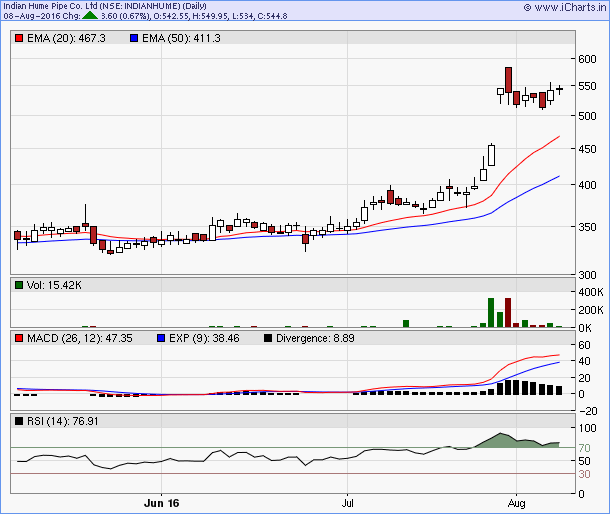The height and width of the screenshot is (514, 610).
Task: Click the chart title 'Indian Hume Pipe Co. Ltd'
Action: pyautogui.click(x=50, y=6)
